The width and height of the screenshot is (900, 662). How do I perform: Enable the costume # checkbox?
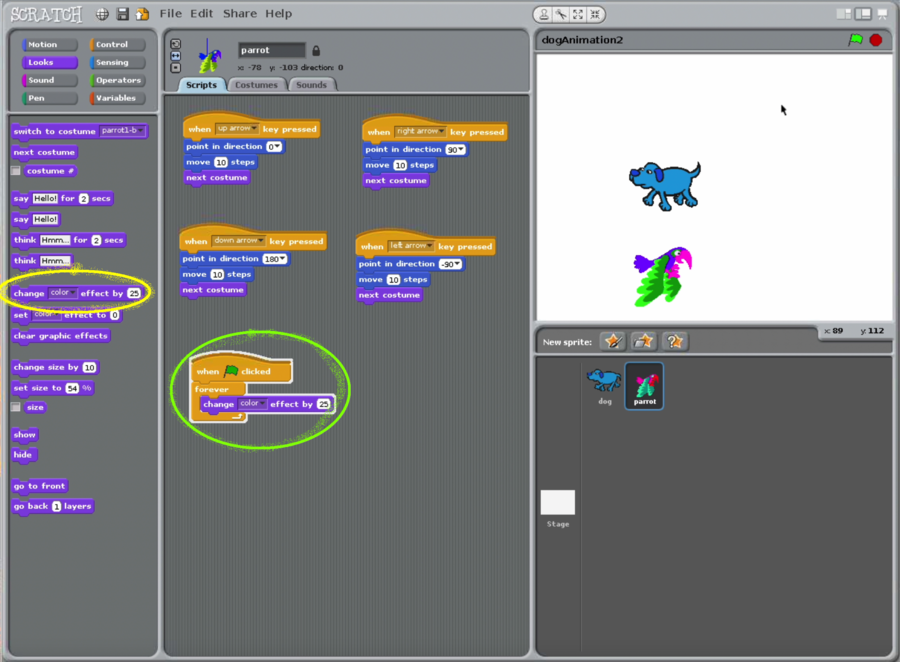coord(16,171)
